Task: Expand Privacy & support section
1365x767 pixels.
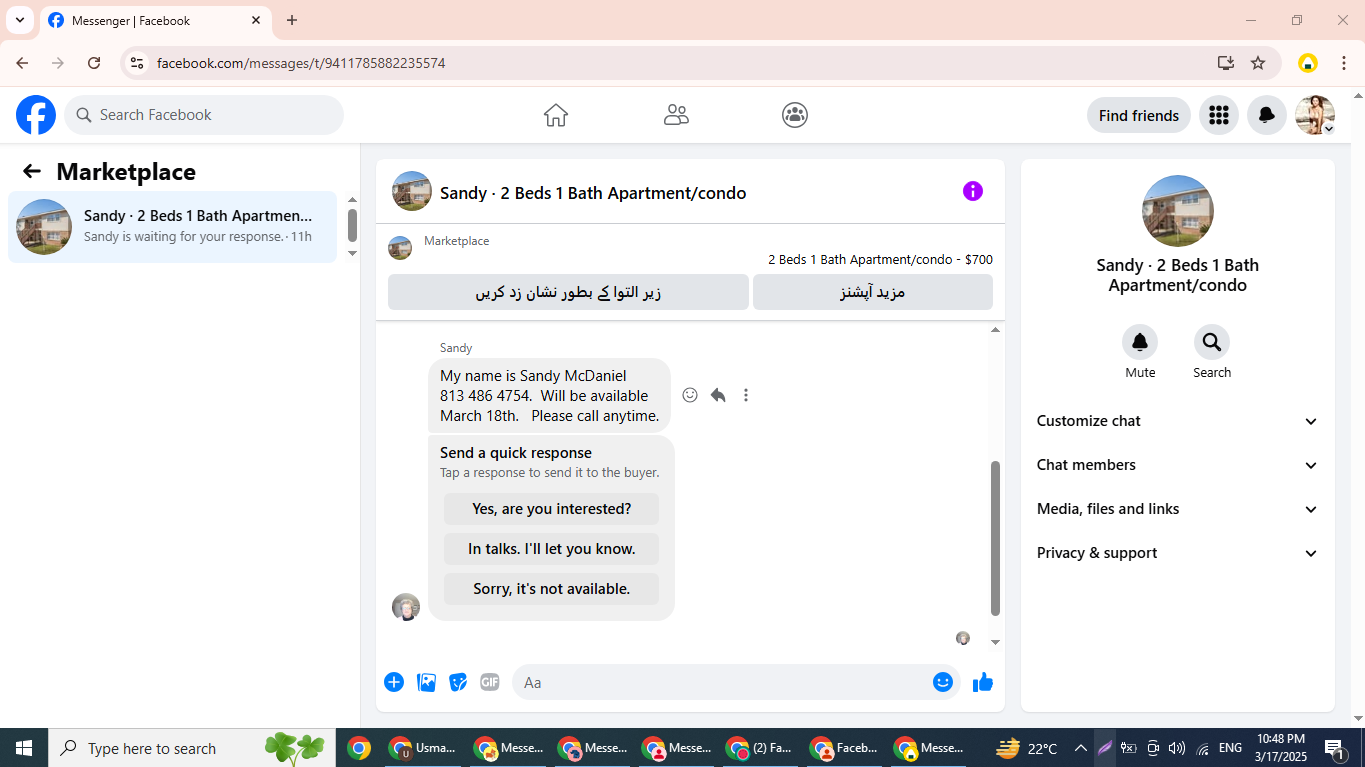Action: click(1177, 553)
